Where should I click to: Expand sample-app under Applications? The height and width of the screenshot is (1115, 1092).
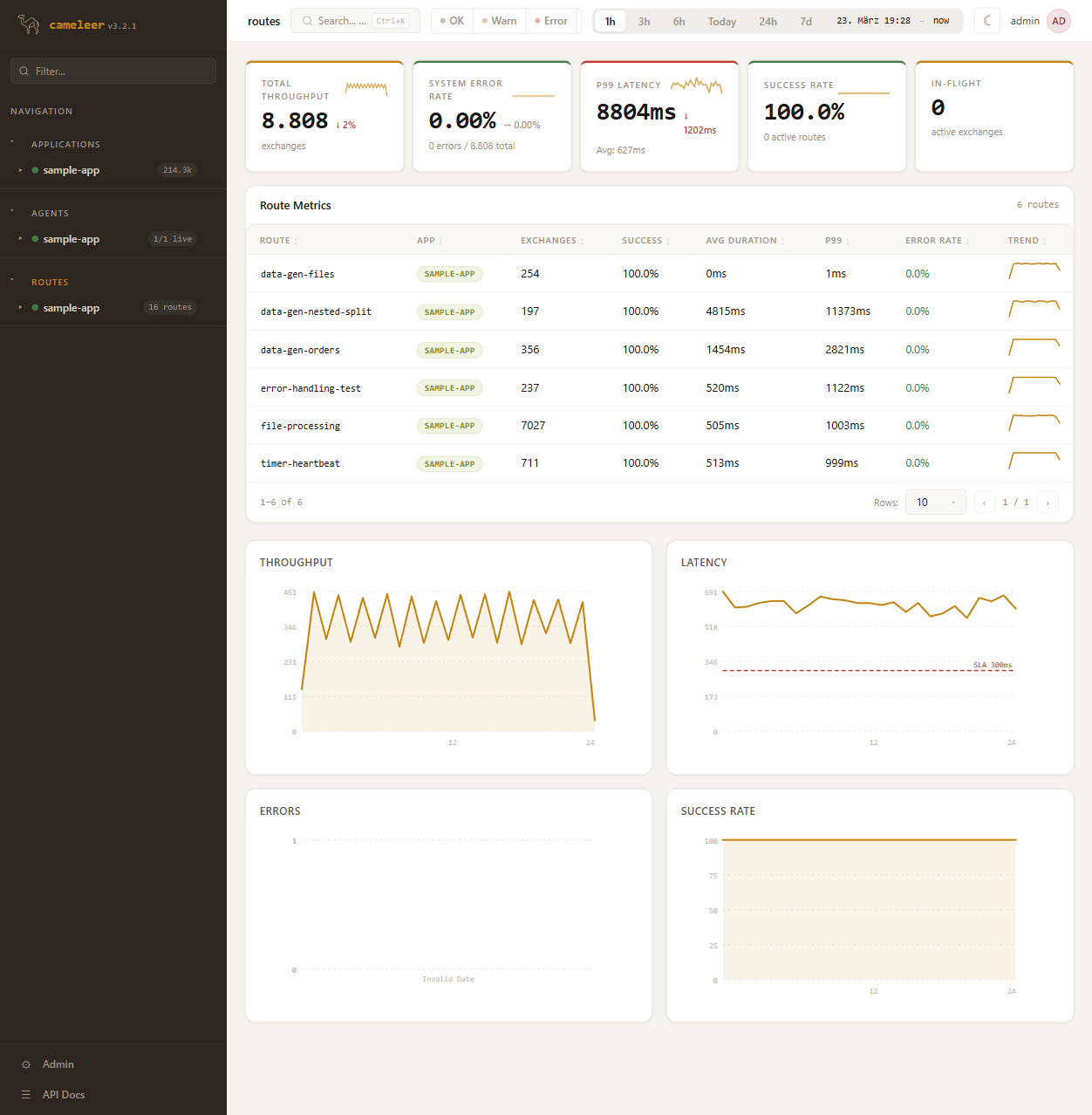click(21, 170)
